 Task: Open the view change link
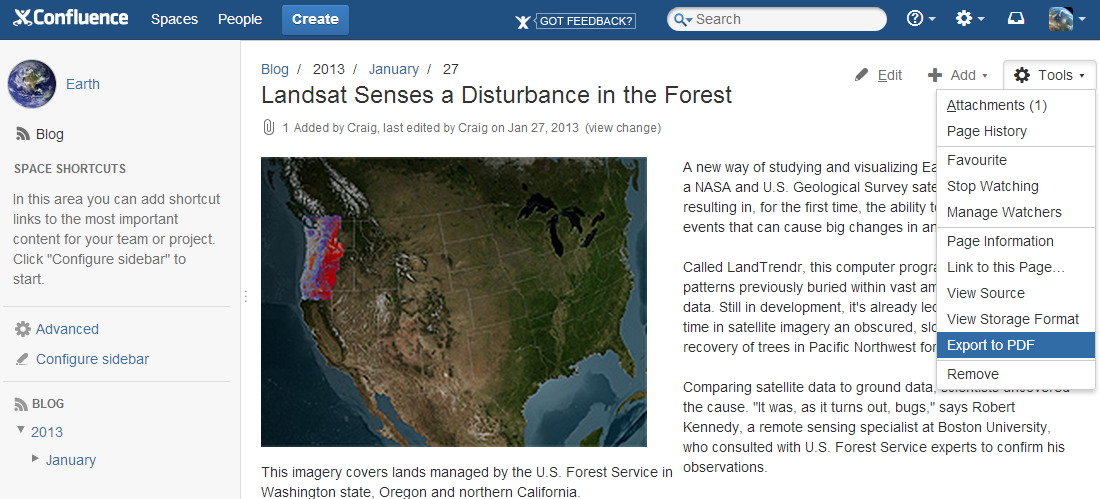coord(622,128)
